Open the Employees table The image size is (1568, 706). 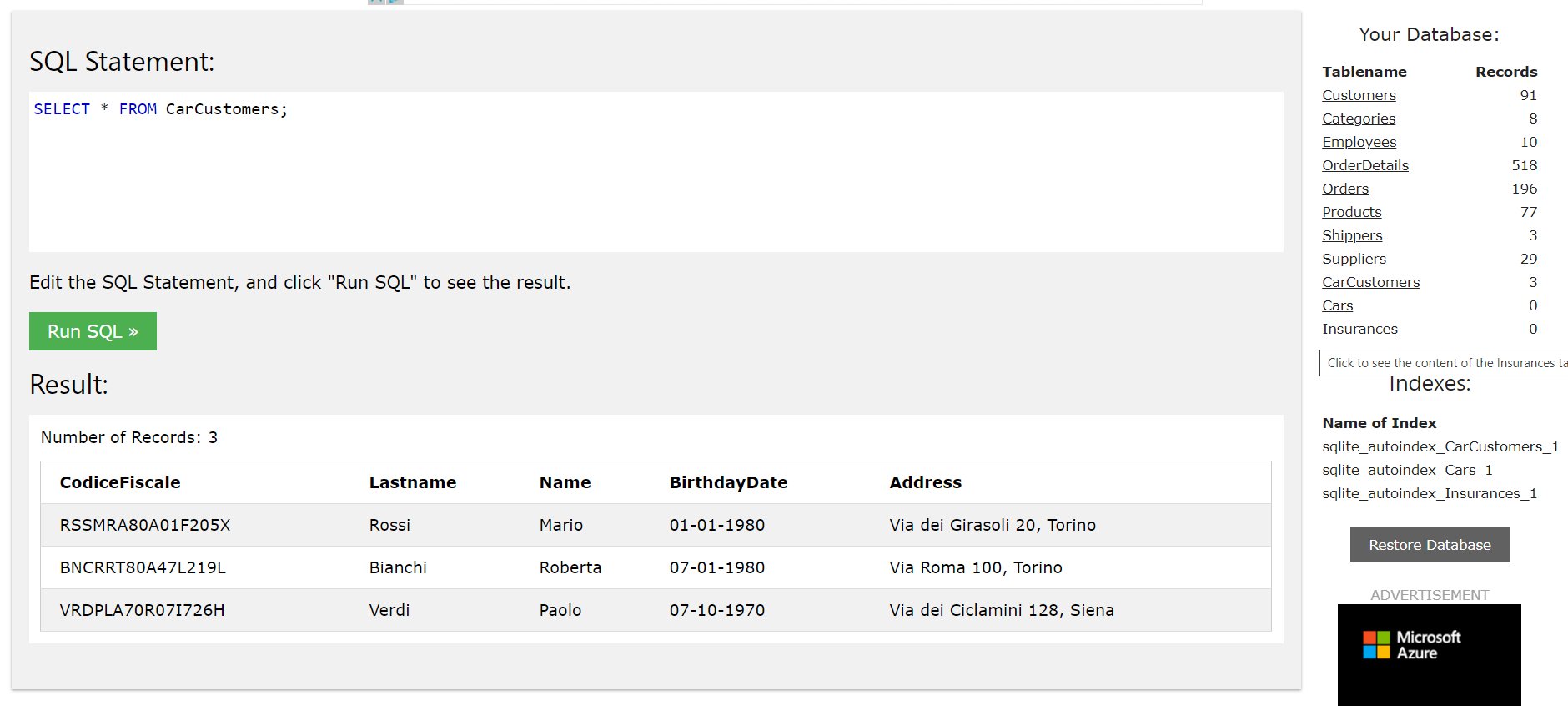(x=1359, y=142)
